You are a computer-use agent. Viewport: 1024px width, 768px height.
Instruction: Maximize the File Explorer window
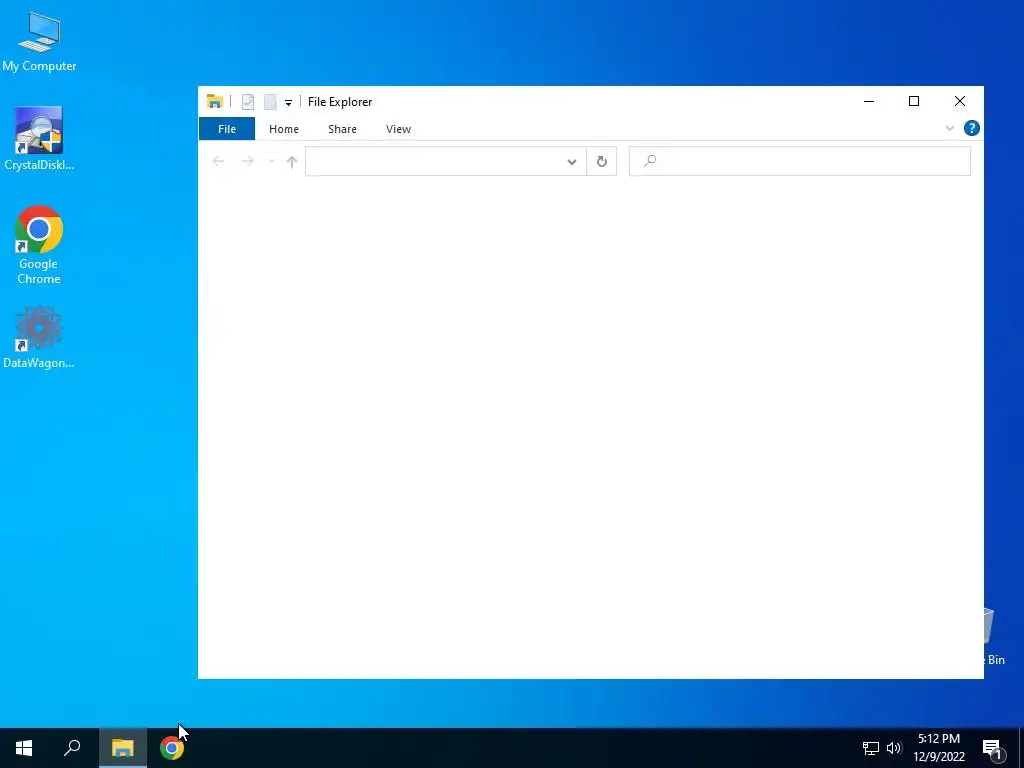[914, 101]
